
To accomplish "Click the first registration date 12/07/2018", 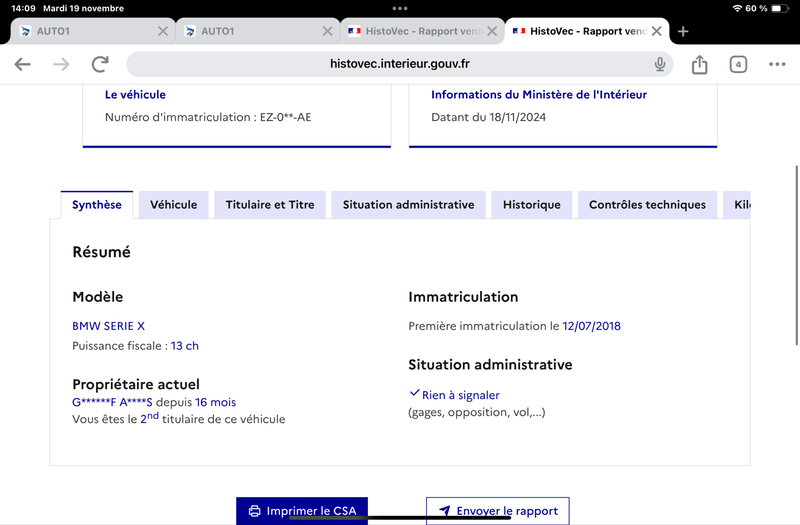I will [591, 326].
